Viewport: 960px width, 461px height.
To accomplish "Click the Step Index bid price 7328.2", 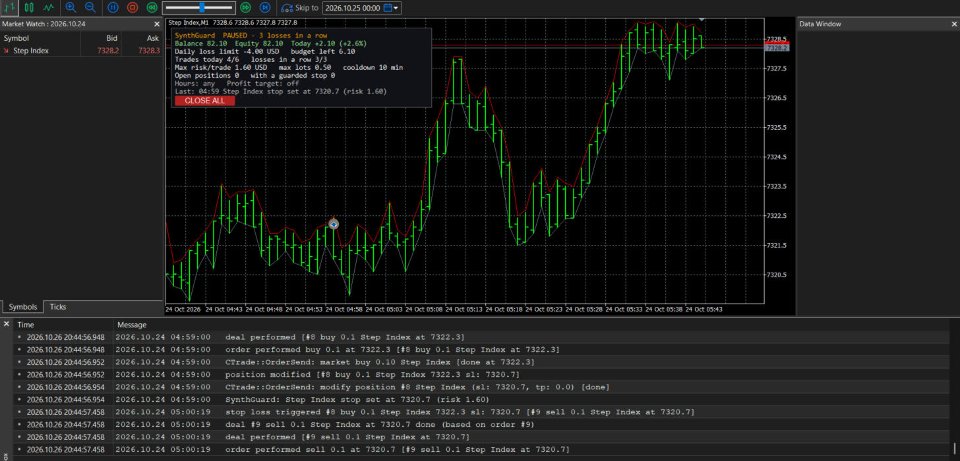I will tap(108, 51).
